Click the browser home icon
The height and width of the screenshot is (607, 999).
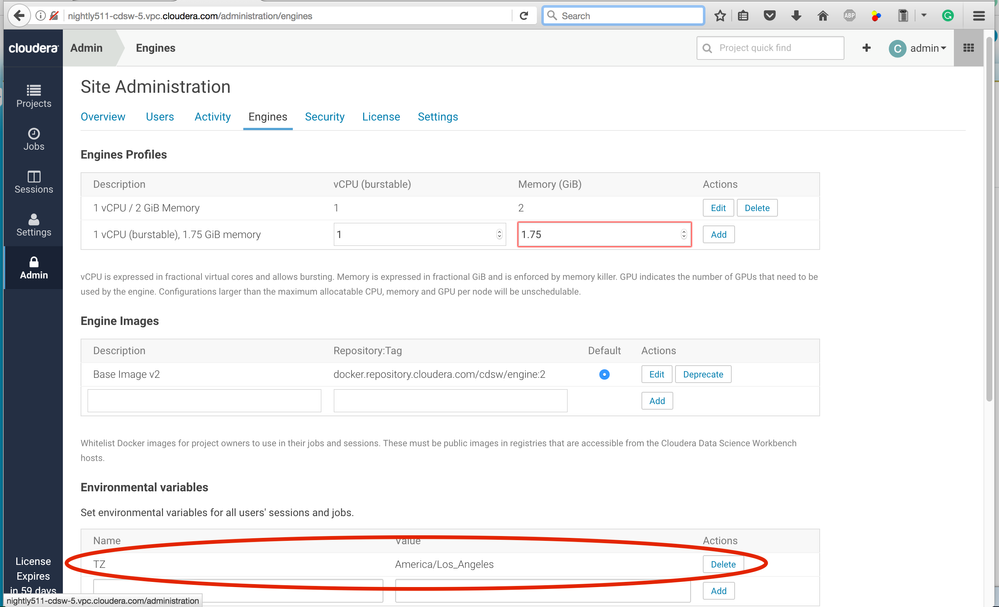coord(823,16)
